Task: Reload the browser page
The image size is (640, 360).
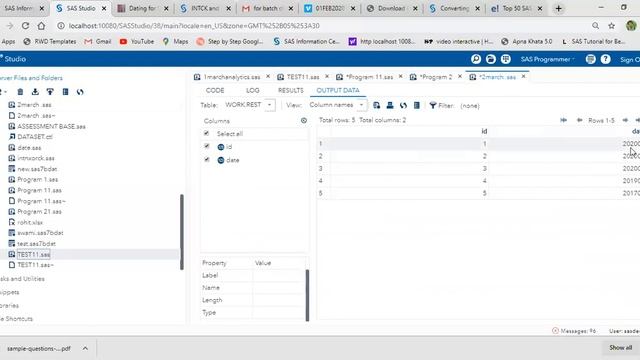Action: click(x=25, y=26)
